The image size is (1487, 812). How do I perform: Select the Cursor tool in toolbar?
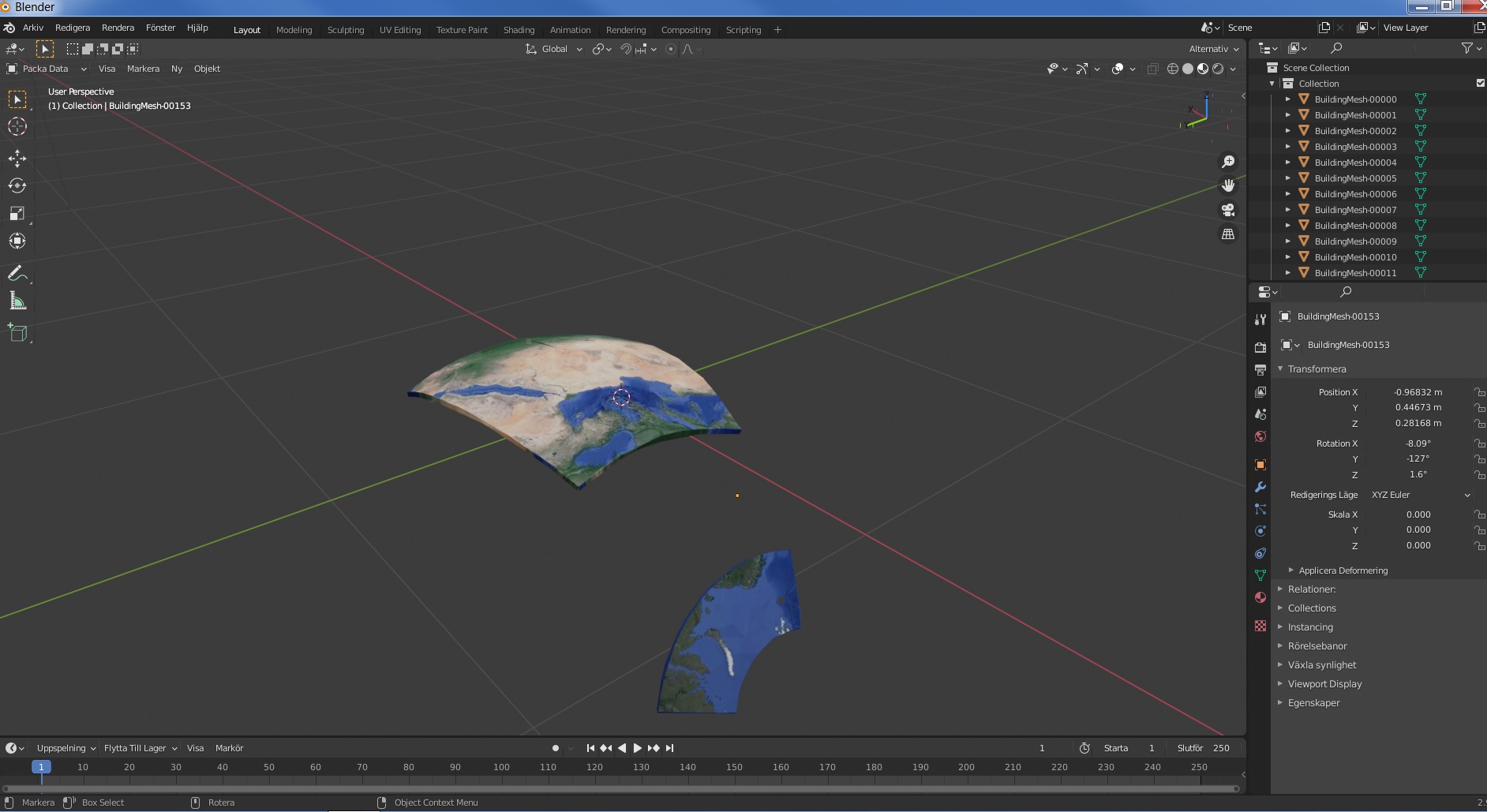pyautogui.click(x=17, y=126)
